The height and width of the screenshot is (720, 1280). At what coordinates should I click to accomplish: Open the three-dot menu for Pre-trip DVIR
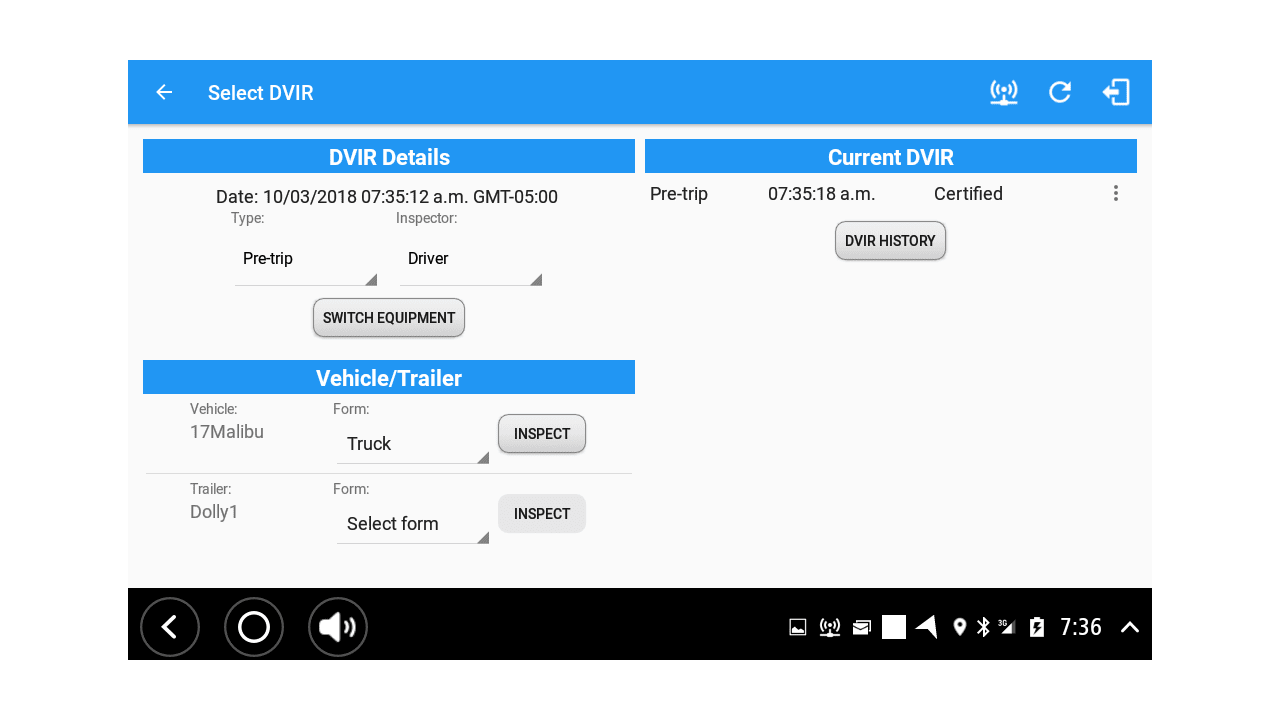[1116, 193]
